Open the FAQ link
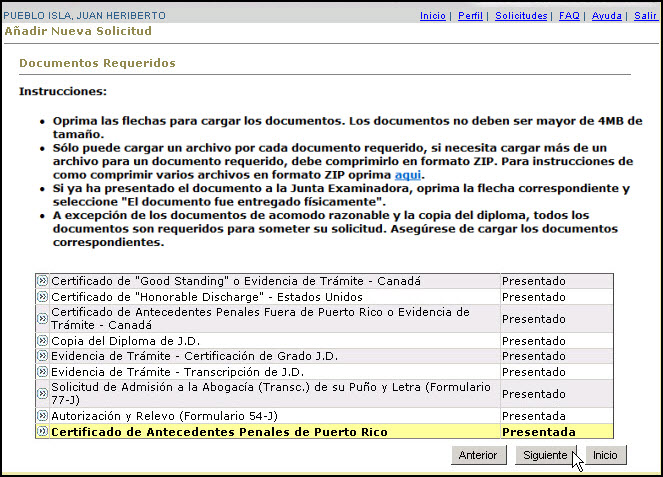 569,17
